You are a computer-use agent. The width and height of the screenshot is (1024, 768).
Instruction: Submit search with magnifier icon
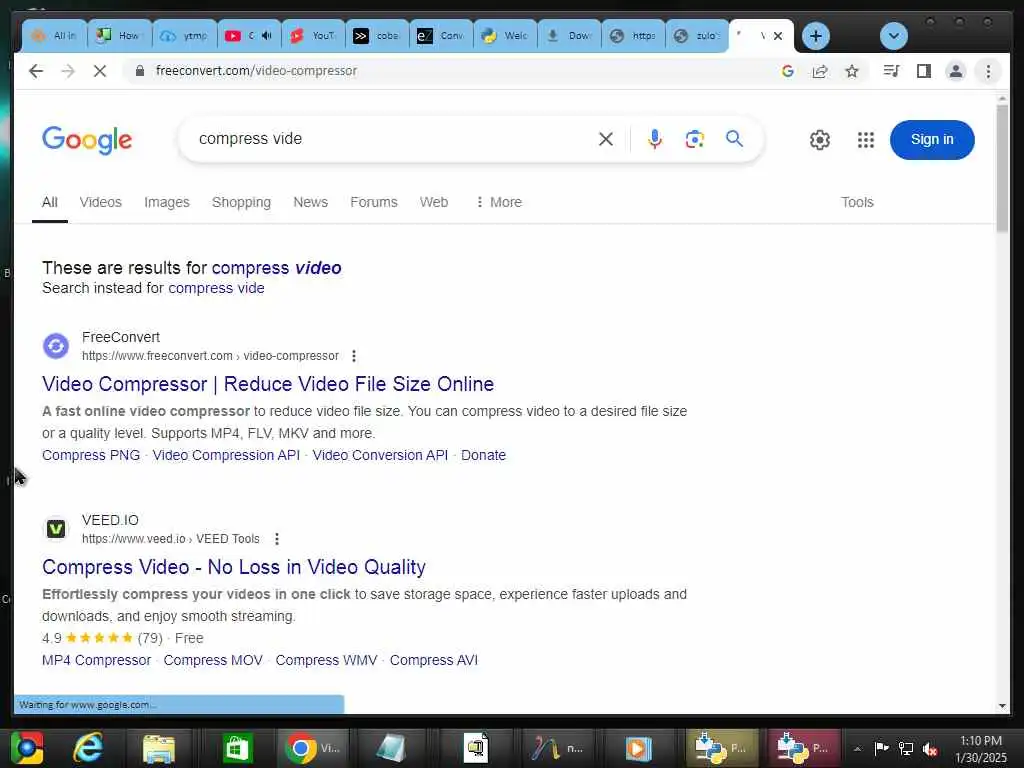734,138
